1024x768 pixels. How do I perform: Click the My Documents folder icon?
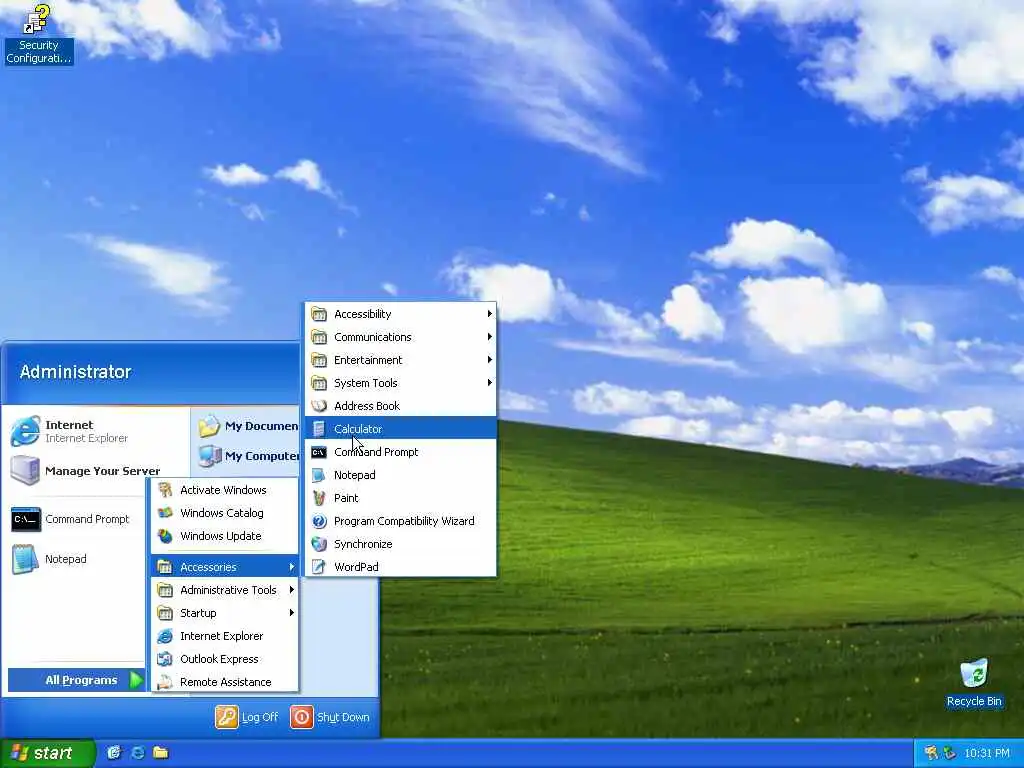pos(209,426)
